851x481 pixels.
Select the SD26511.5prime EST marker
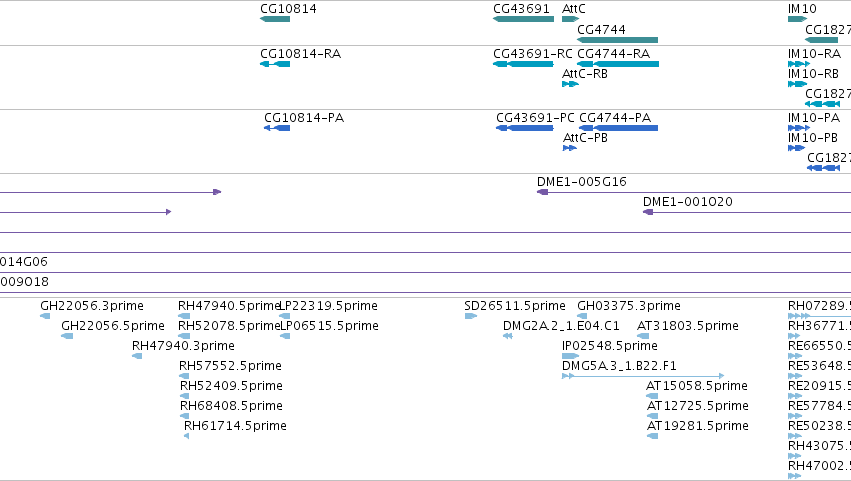[471, 316]
